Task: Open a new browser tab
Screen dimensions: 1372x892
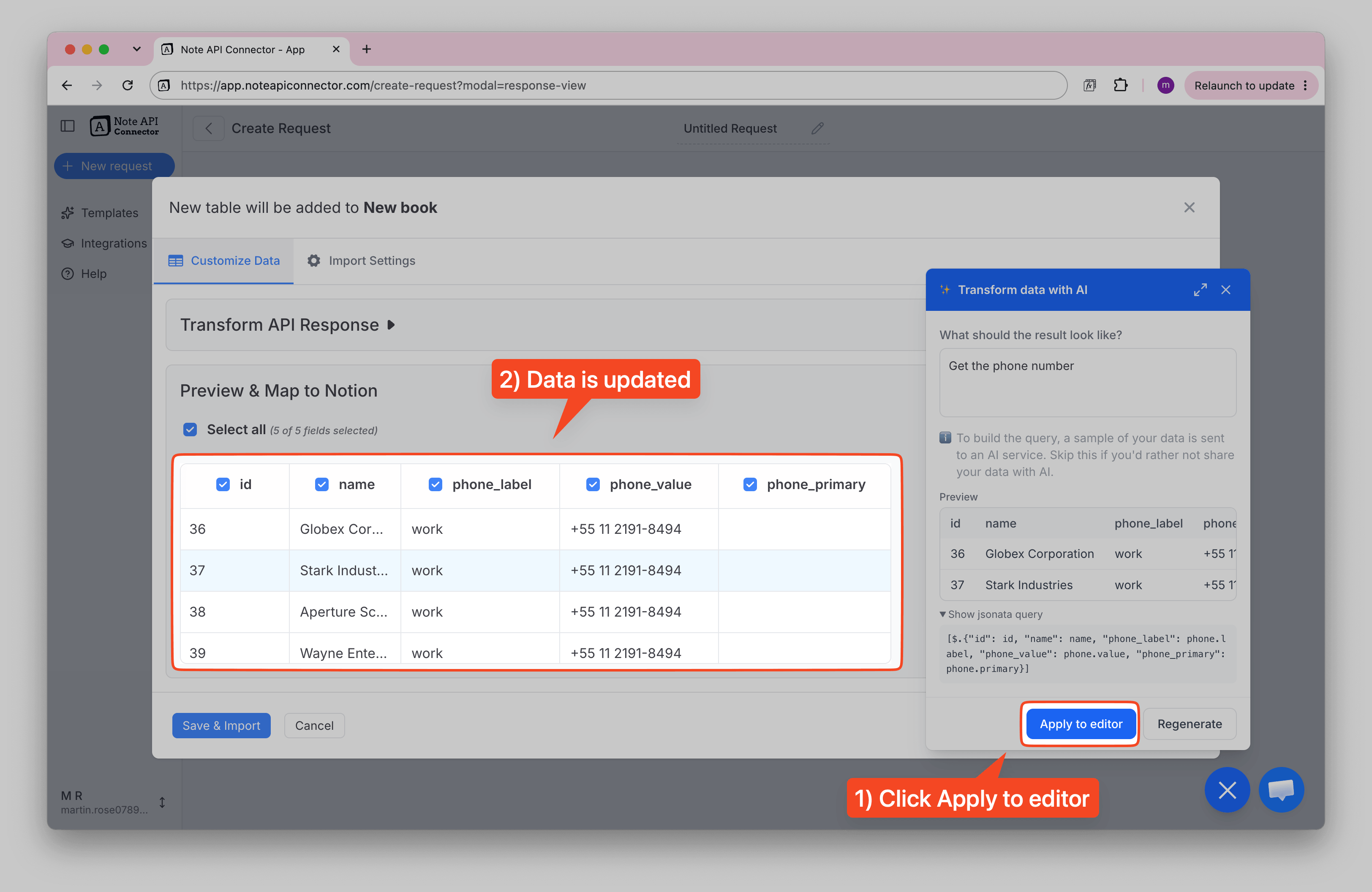Action: [367, 49]
